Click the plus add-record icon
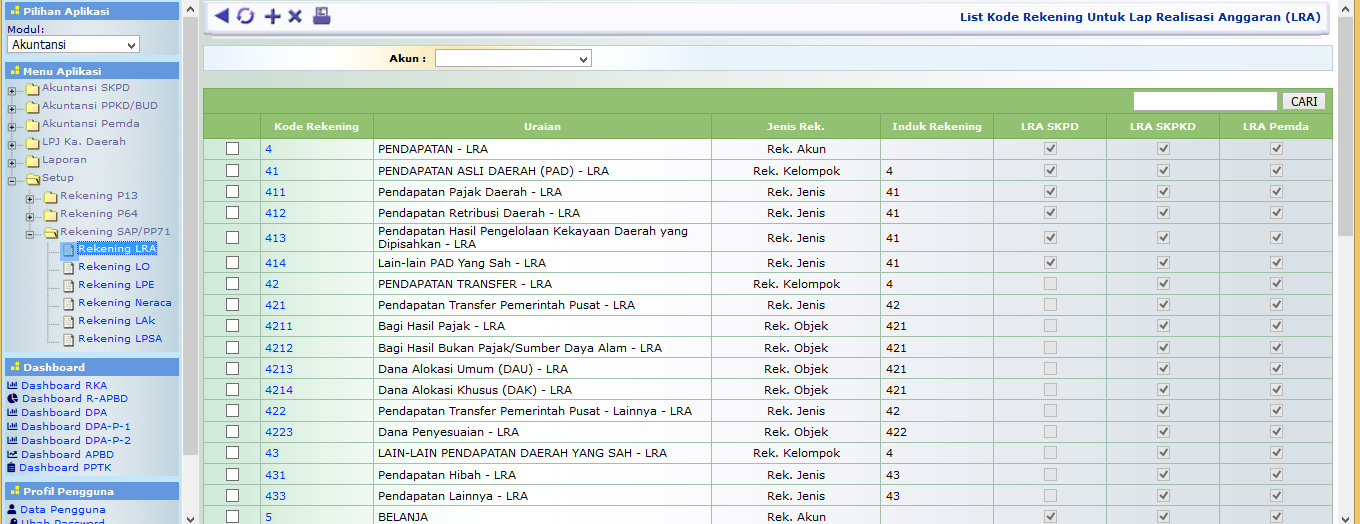 (271, 16)
